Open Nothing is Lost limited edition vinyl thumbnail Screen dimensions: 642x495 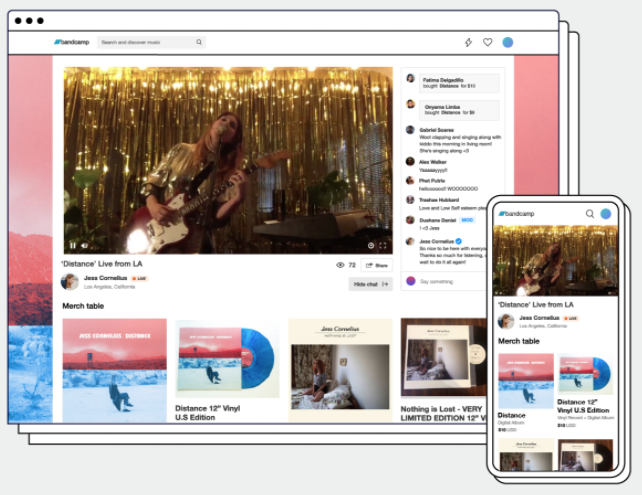coord(443,357)
